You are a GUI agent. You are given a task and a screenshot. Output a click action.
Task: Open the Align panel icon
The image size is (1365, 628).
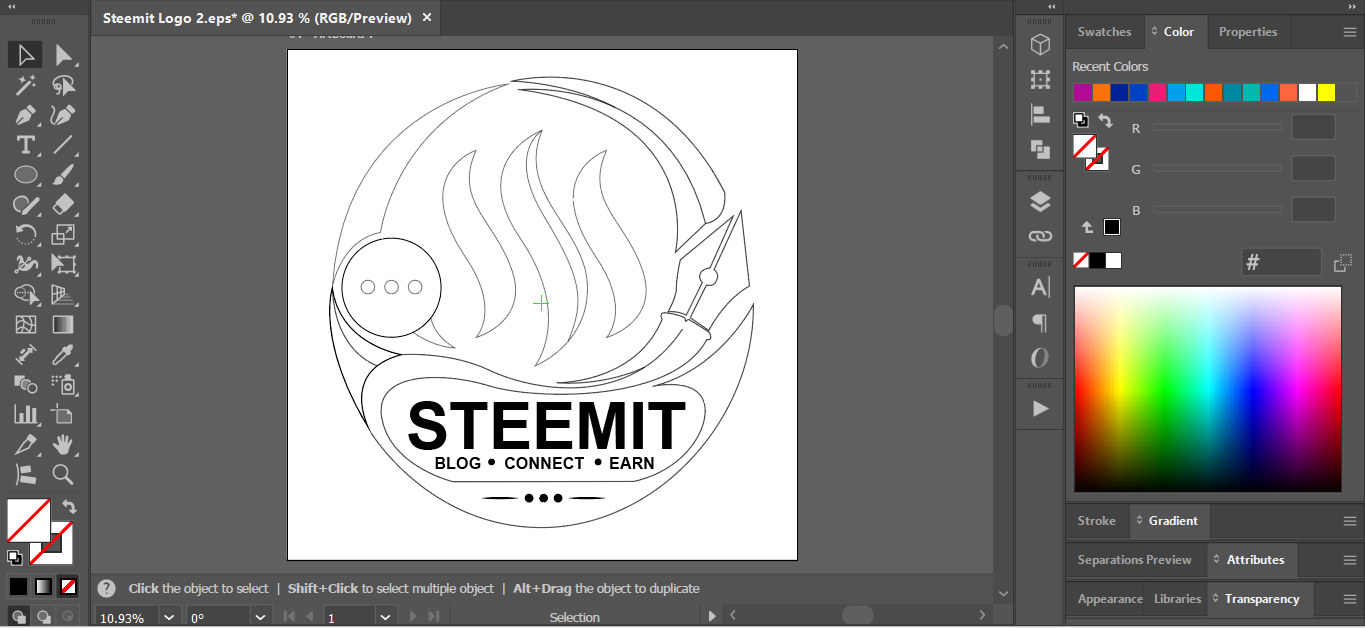tap(1040, 114)
